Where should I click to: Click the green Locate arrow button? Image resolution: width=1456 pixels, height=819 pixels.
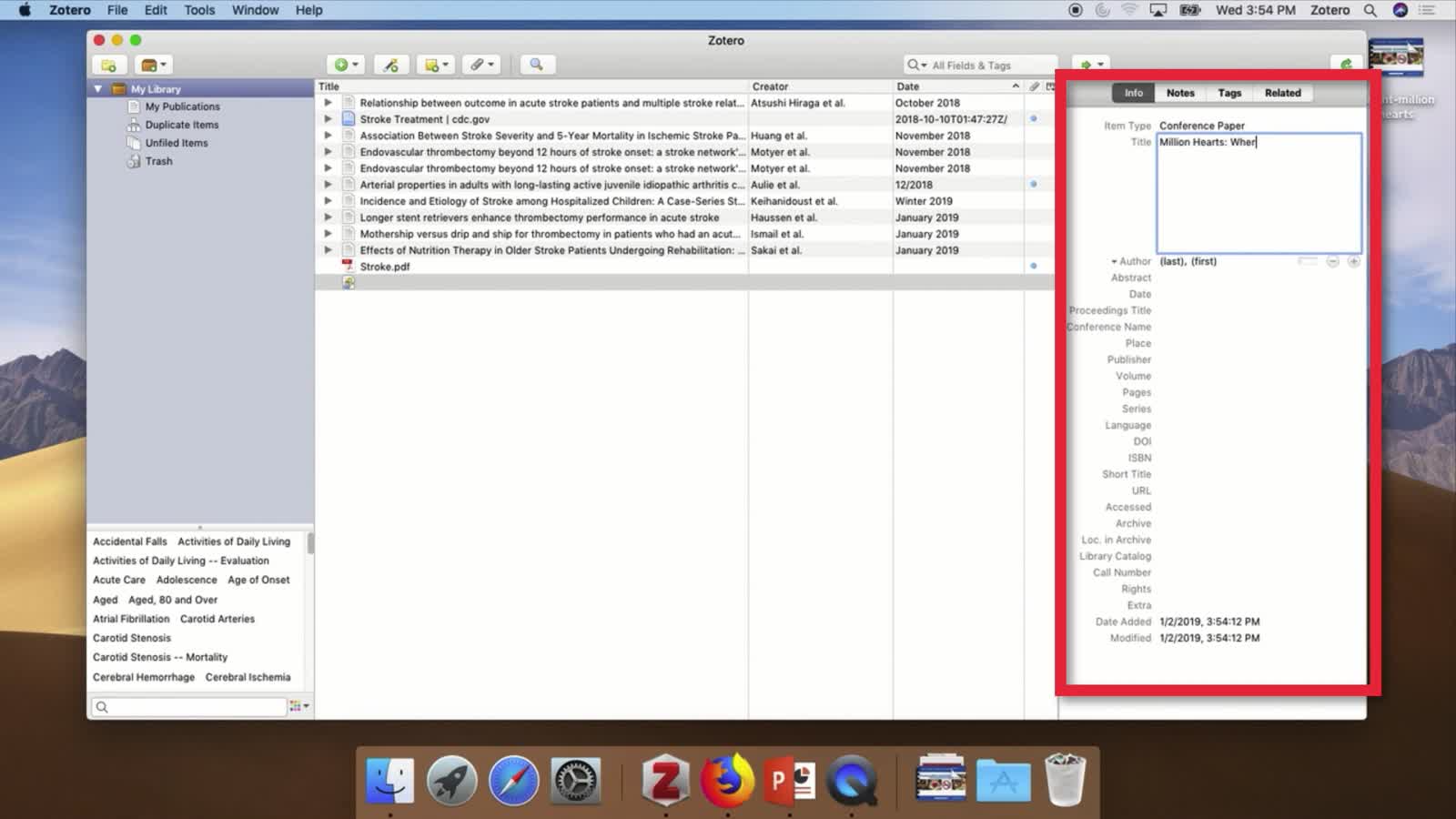(1090, 65)
